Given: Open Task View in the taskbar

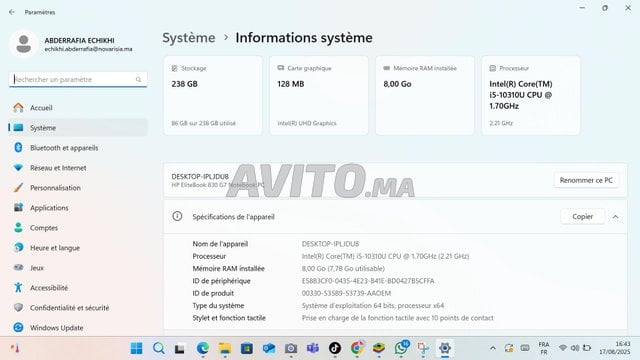Looking at the screenshot, I should [x=180, y=349].
